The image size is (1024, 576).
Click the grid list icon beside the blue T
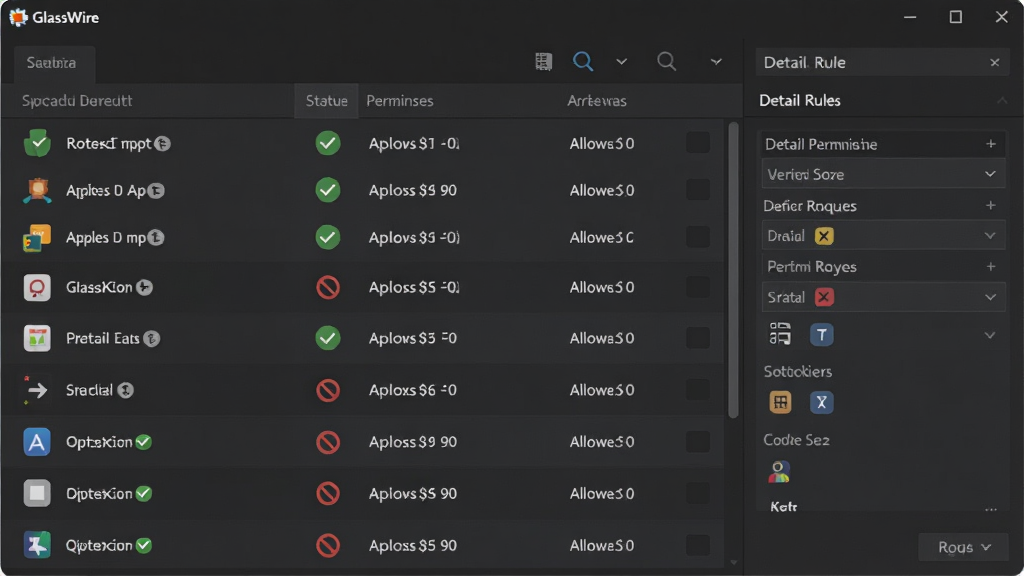780,334
